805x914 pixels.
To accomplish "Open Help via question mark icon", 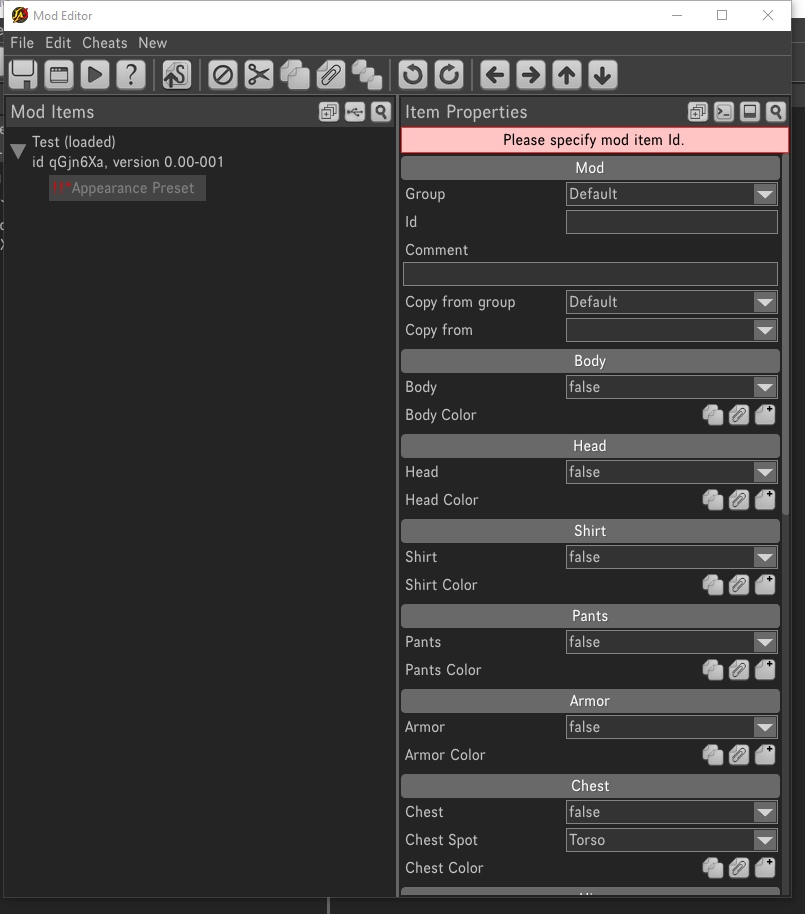I will coord(130,74).
